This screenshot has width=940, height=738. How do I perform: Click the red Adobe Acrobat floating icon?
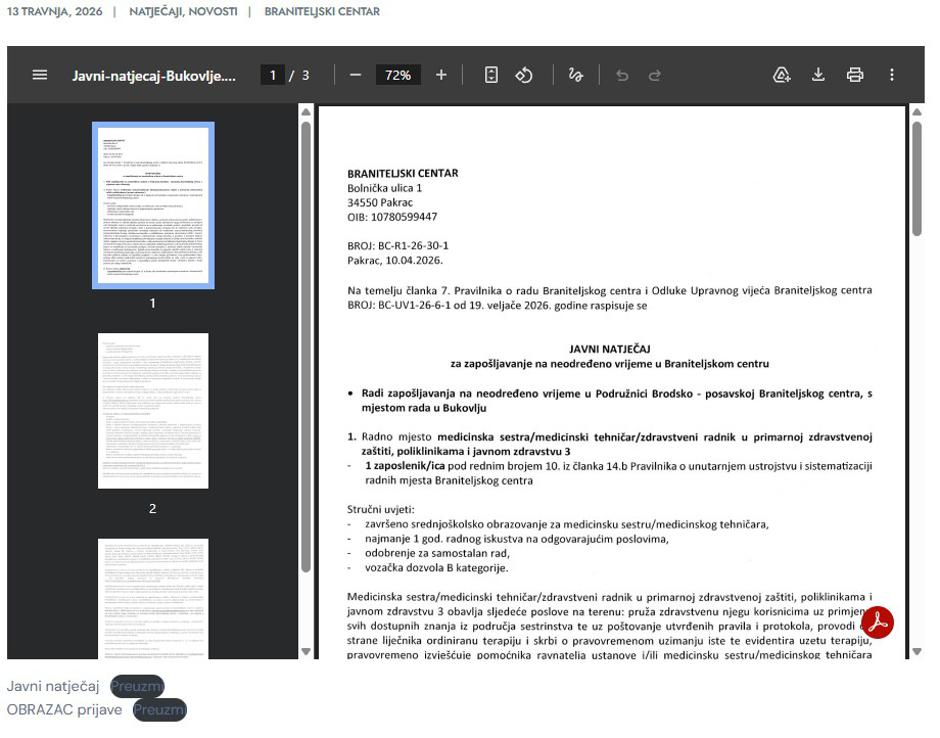877,622
